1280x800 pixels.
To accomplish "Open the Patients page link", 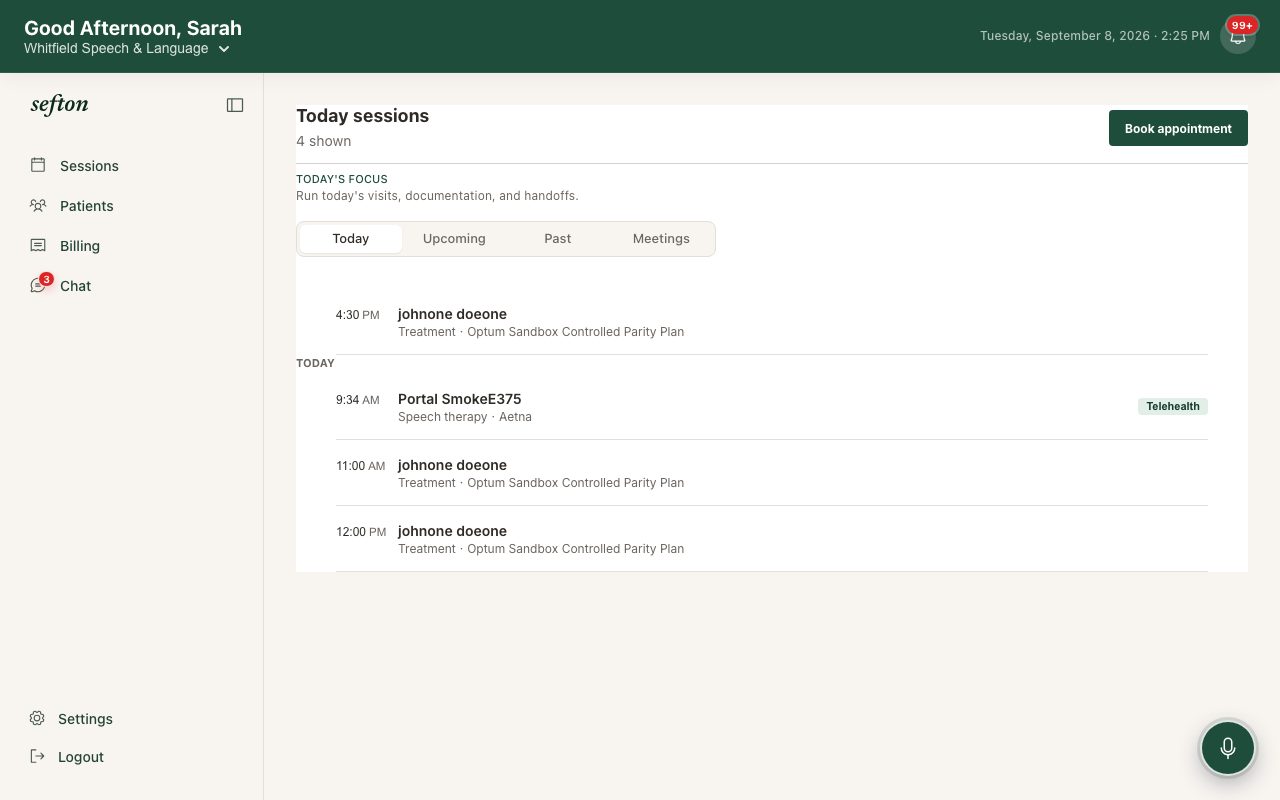I will 87,206.
